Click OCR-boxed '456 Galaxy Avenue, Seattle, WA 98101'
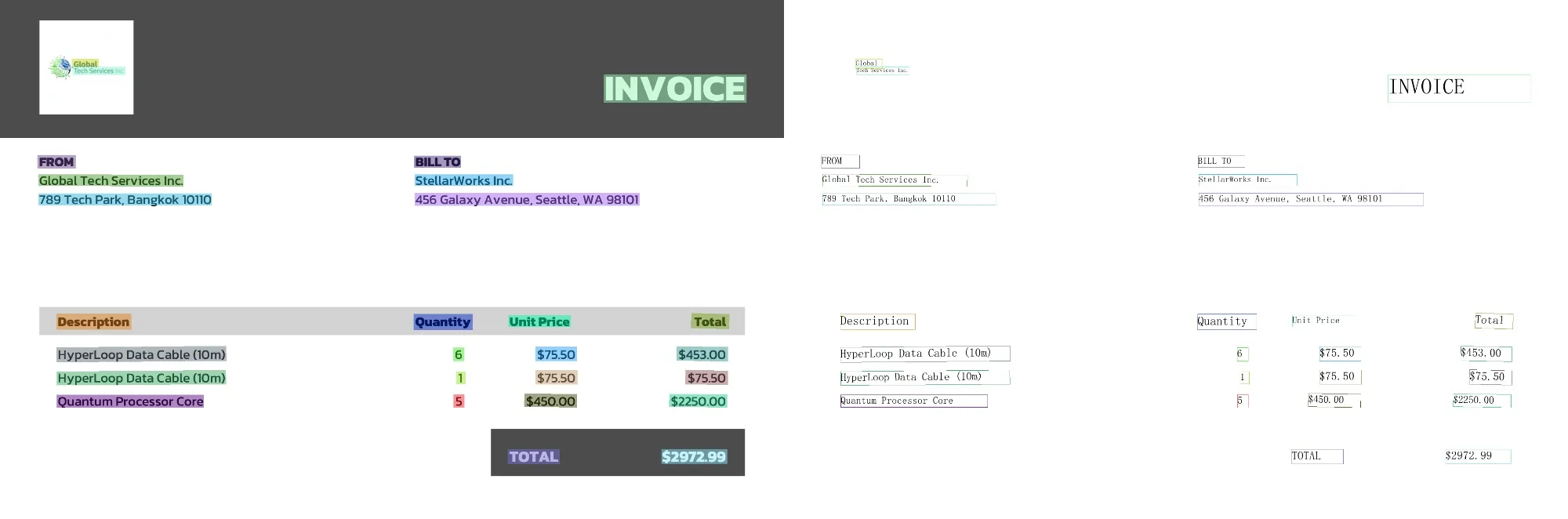This screenshot has width=1568, height=519. tap(1310, 199)
